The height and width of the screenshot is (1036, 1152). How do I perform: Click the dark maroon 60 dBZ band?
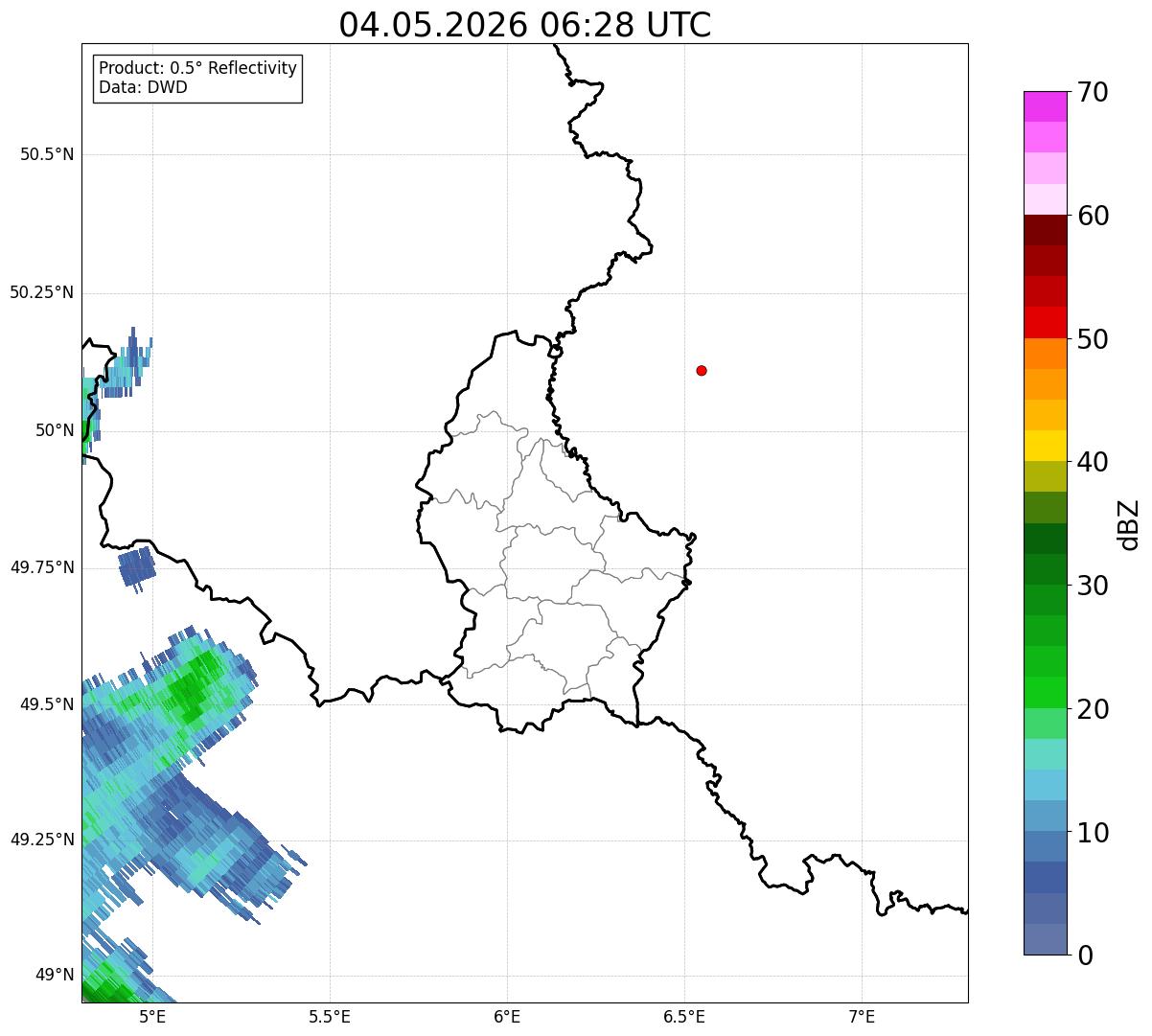1045,230
